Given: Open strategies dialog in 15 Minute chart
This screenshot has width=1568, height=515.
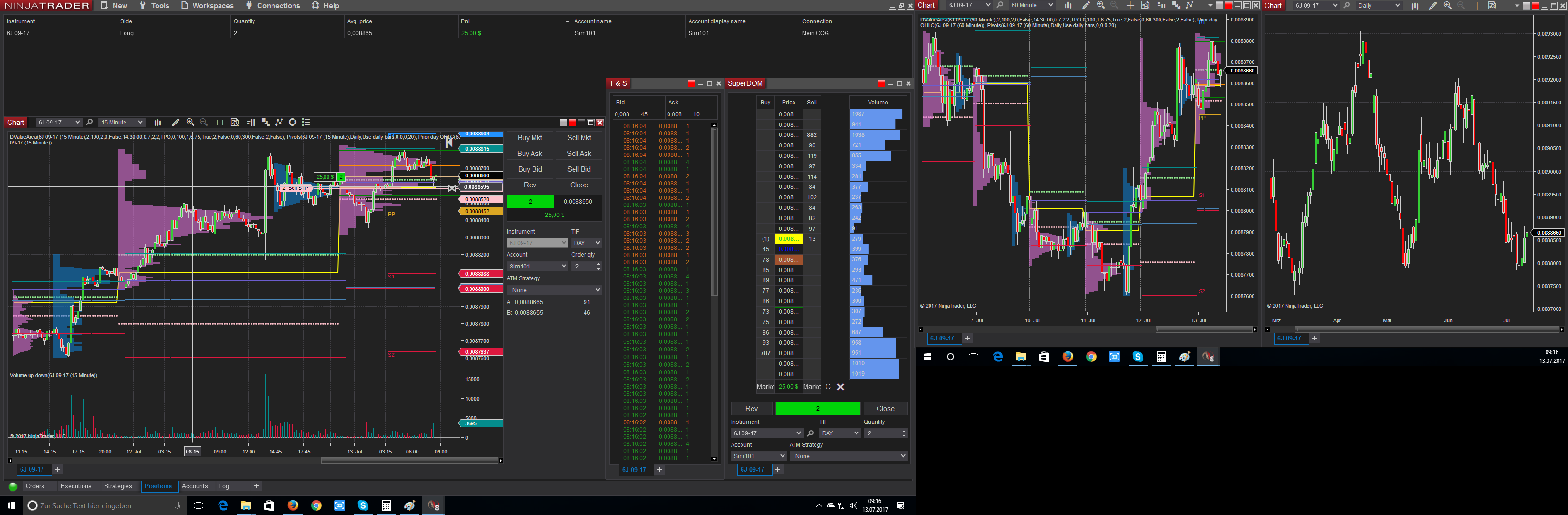Looking at the screenshot, I should [280, 122].
